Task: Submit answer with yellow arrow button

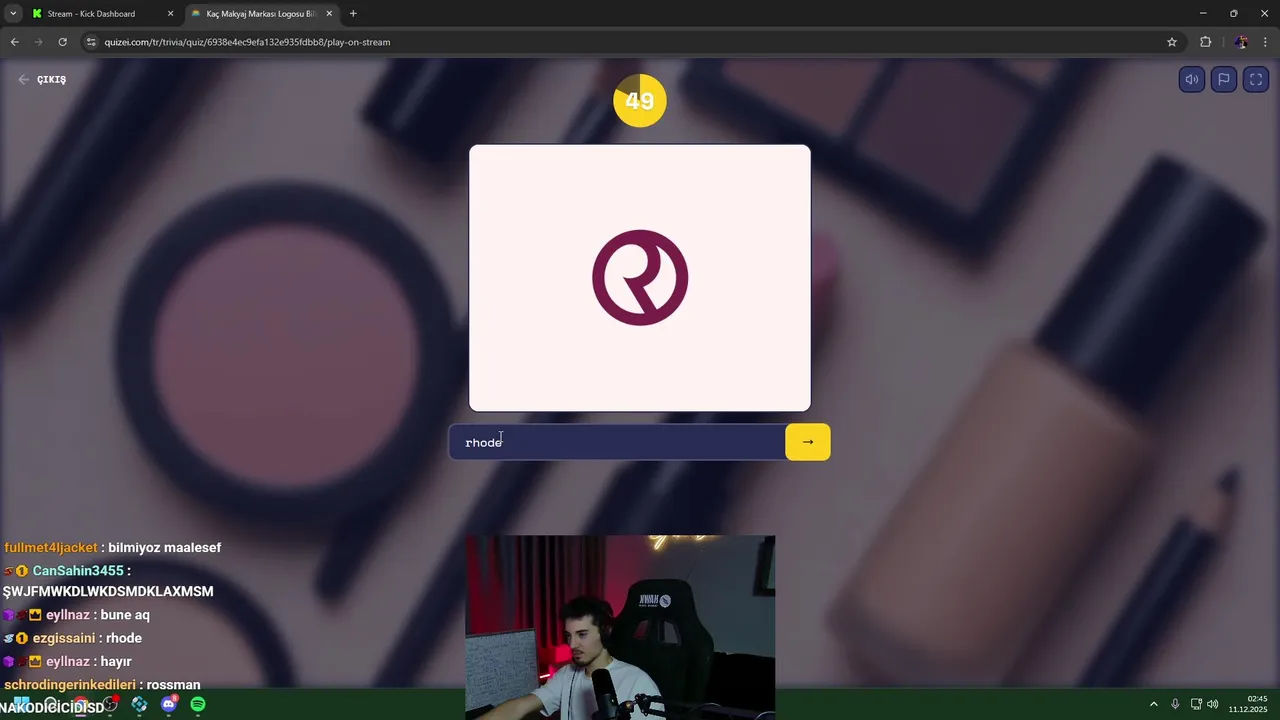Action: click(808, 442)
